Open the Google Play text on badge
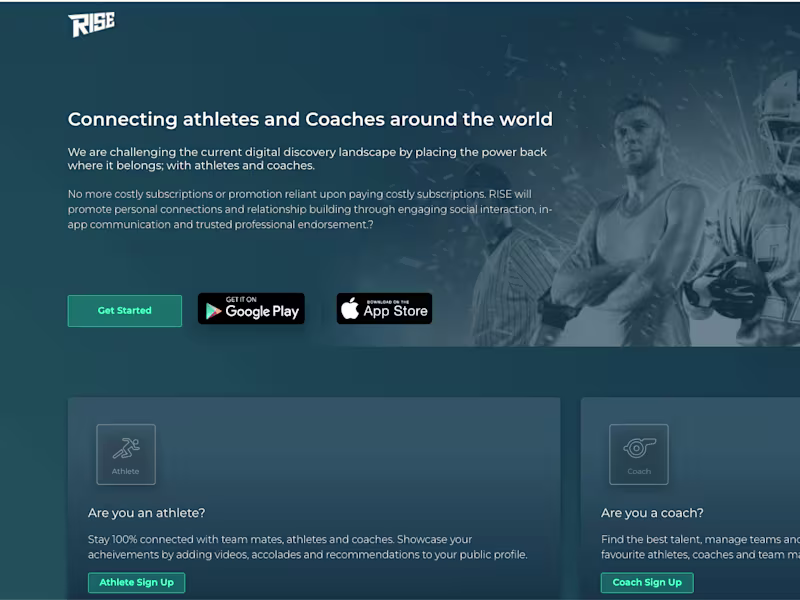 point(262,311)
